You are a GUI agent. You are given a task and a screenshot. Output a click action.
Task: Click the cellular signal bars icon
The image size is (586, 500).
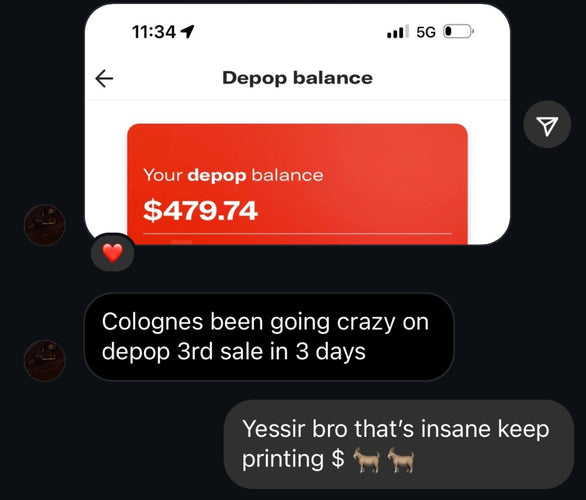pyautogui.click(x=398, y=31)
